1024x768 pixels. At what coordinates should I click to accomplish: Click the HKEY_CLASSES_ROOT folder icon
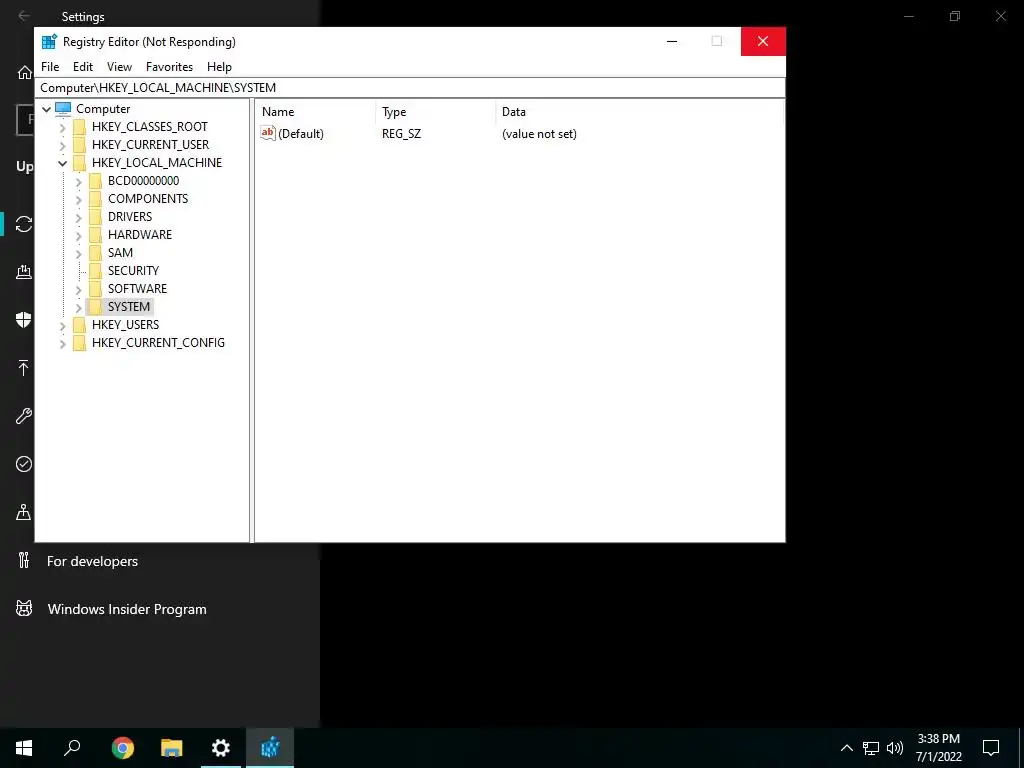[80, 127]
